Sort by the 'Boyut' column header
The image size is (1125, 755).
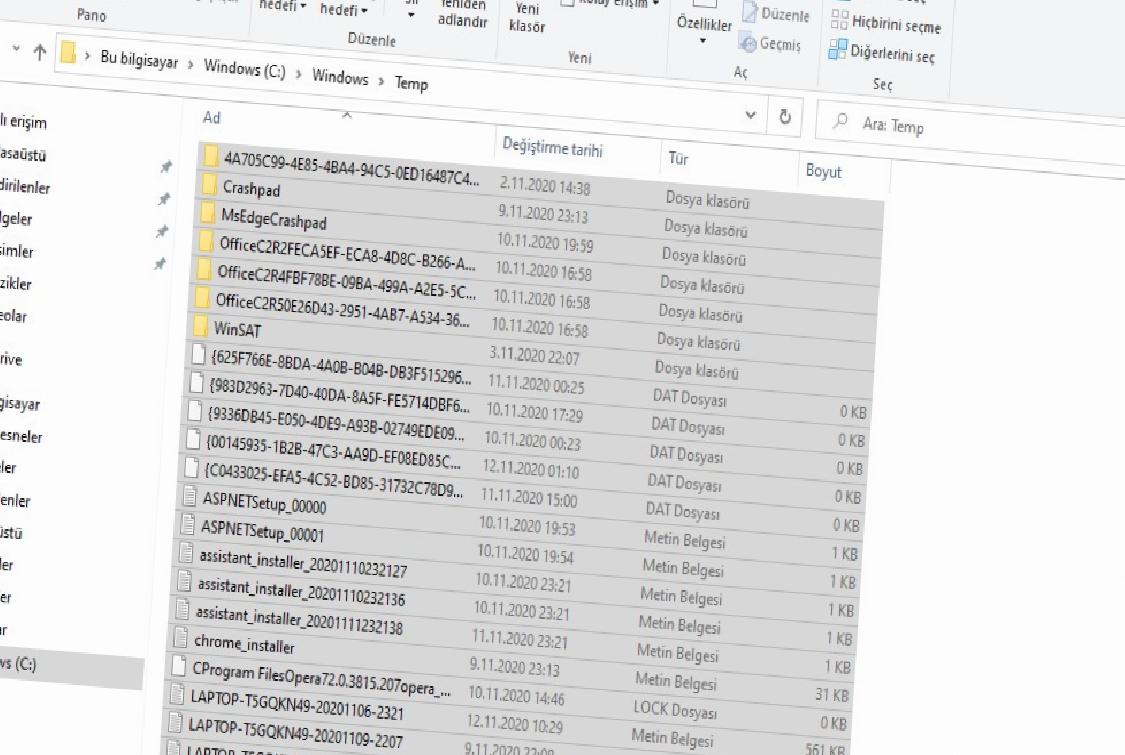pyautogui.click(x=823, y=171)
